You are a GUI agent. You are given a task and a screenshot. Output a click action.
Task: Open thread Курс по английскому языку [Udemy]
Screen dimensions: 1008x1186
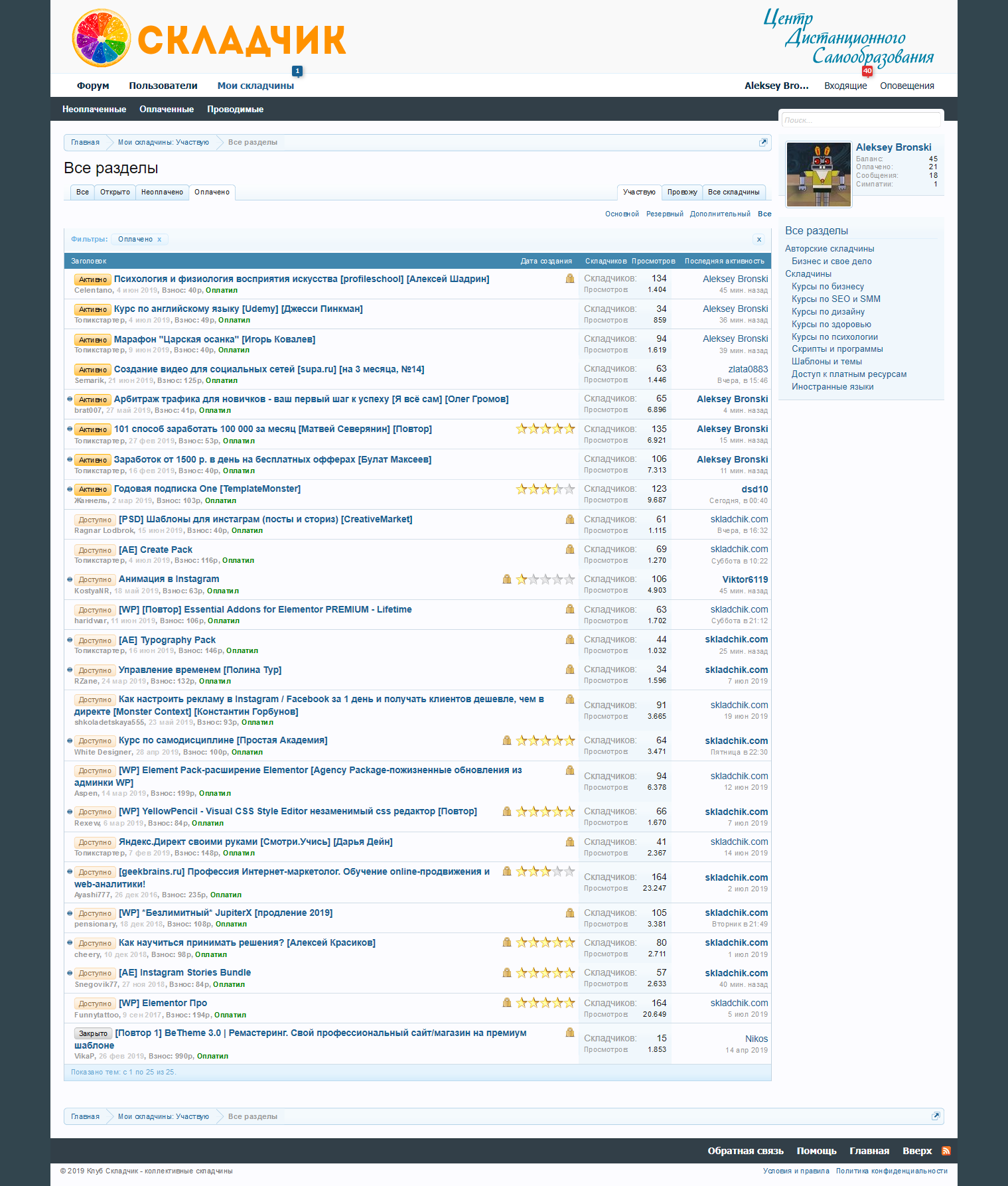(238, 309)
